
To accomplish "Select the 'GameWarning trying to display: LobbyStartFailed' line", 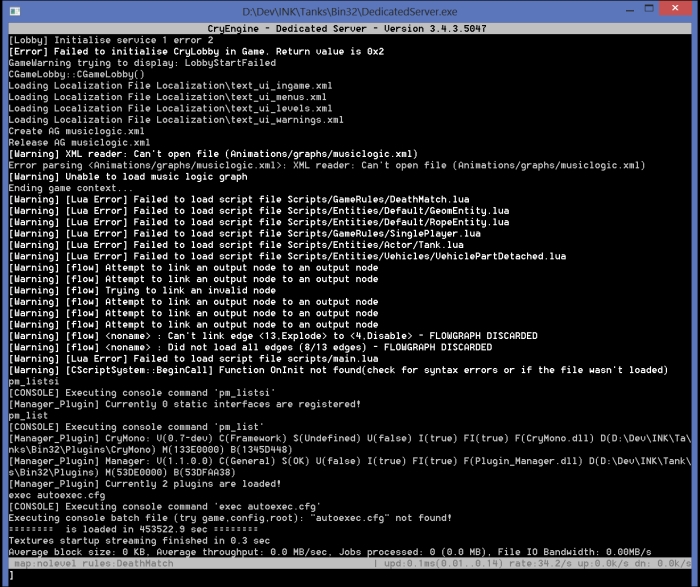I will pos(142,63).
